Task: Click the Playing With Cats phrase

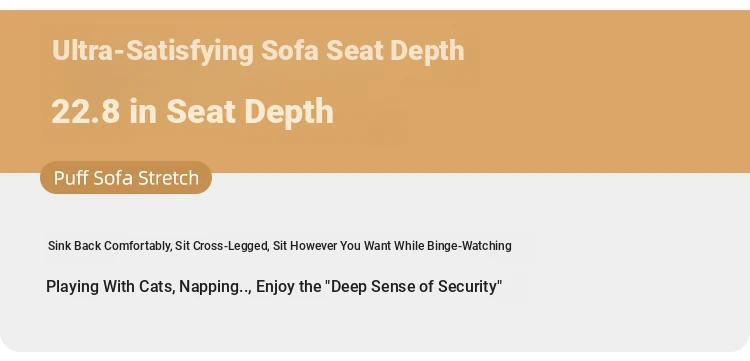Action: coord(110,286)
